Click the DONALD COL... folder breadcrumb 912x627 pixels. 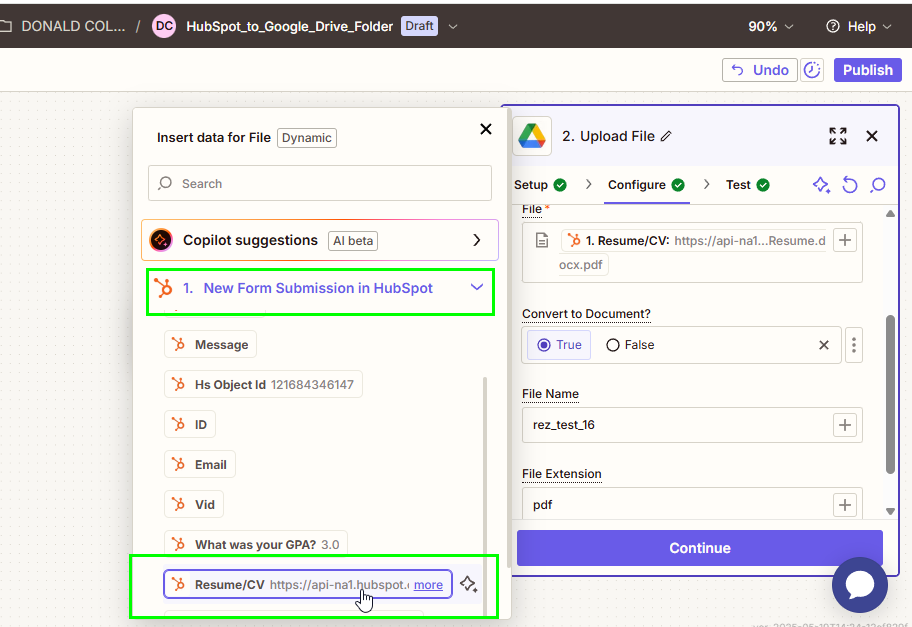click(x=73, y=26)
